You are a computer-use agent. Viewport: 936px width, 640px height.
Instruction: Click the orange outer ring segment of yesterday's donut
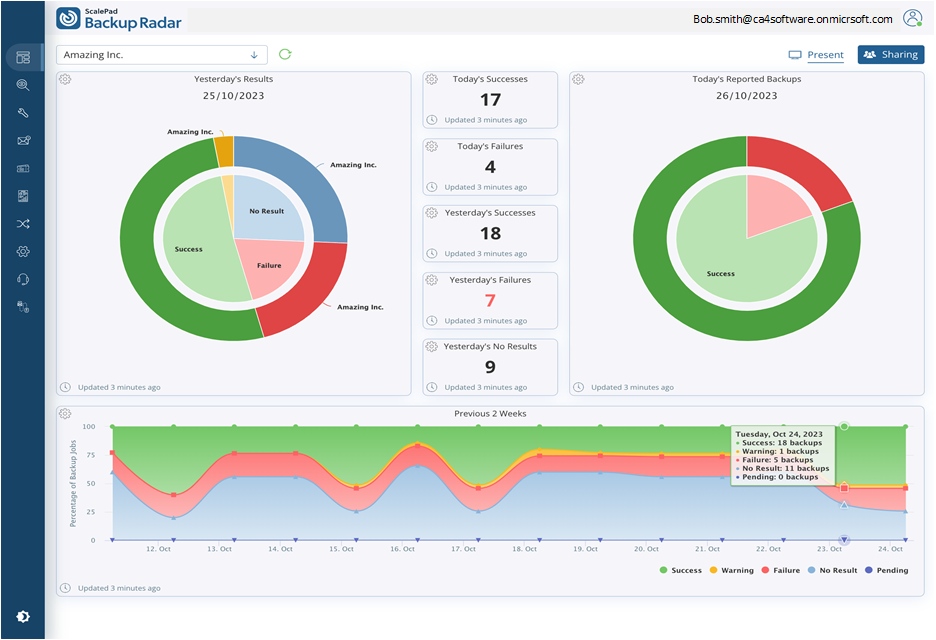click(224, 152)
